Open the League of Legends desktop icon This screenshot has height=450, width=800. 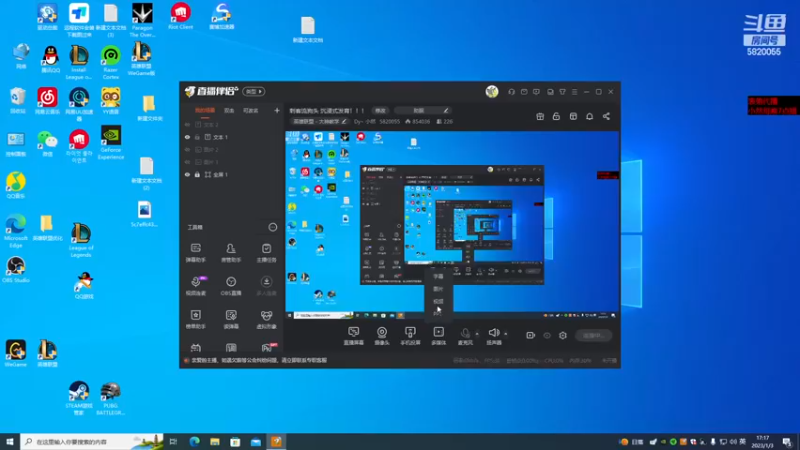(x=81, y=240)
